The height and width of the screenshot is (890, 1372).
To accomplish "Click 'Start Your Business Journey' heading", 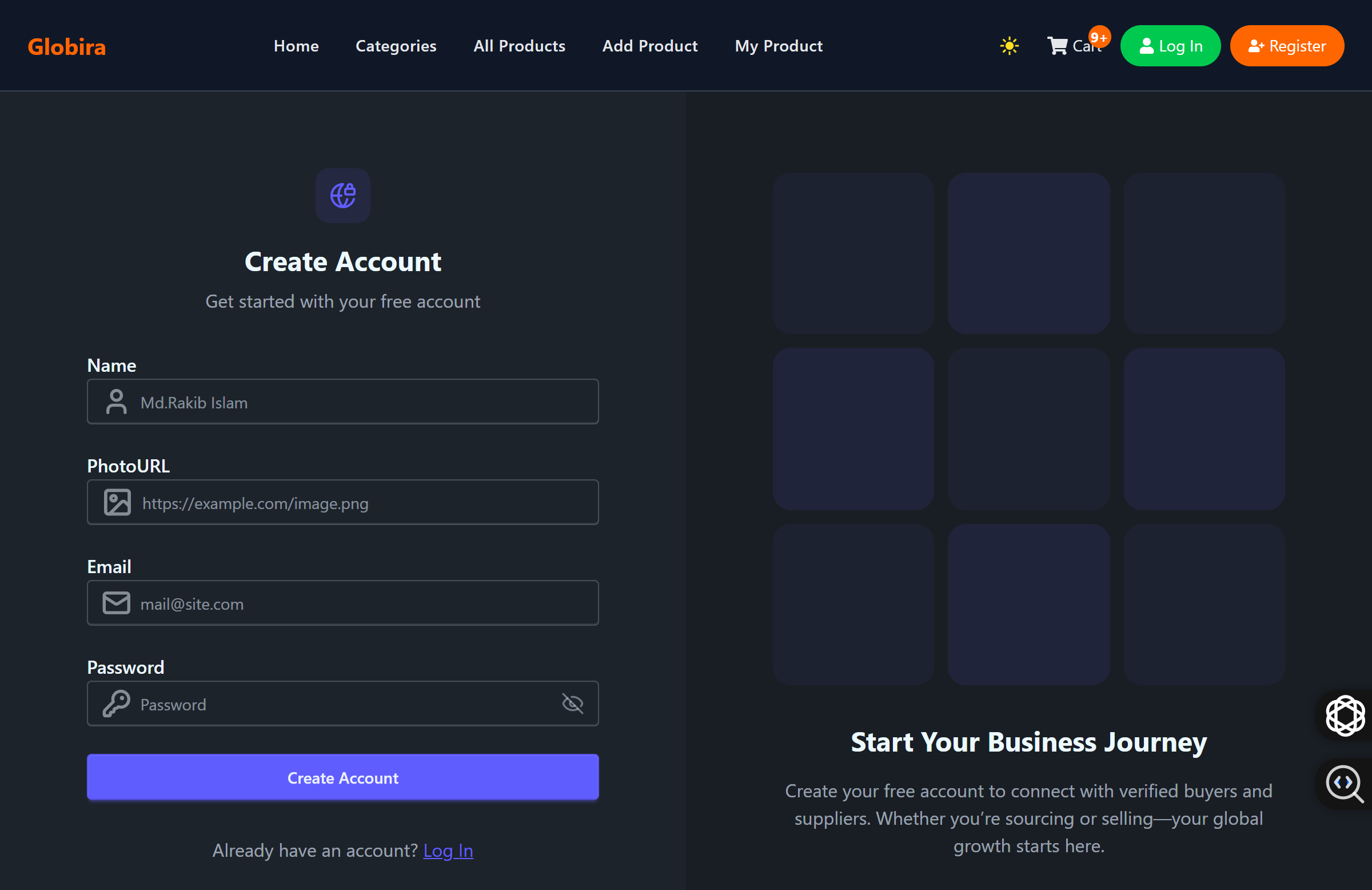I will tap(1028, 742).
